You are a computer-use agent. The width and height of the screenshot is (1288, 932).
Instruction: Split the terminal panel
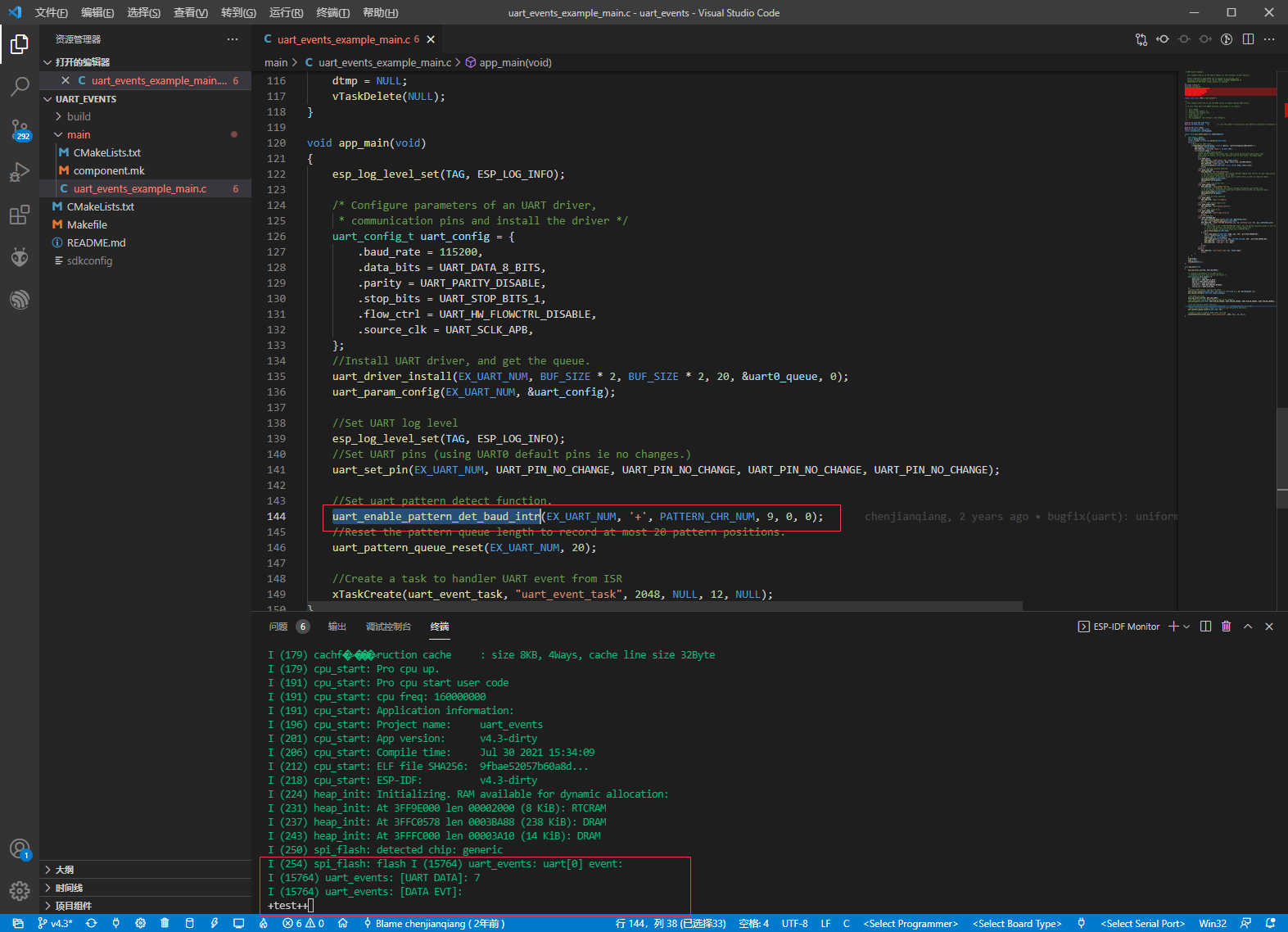click(1205, 627)
